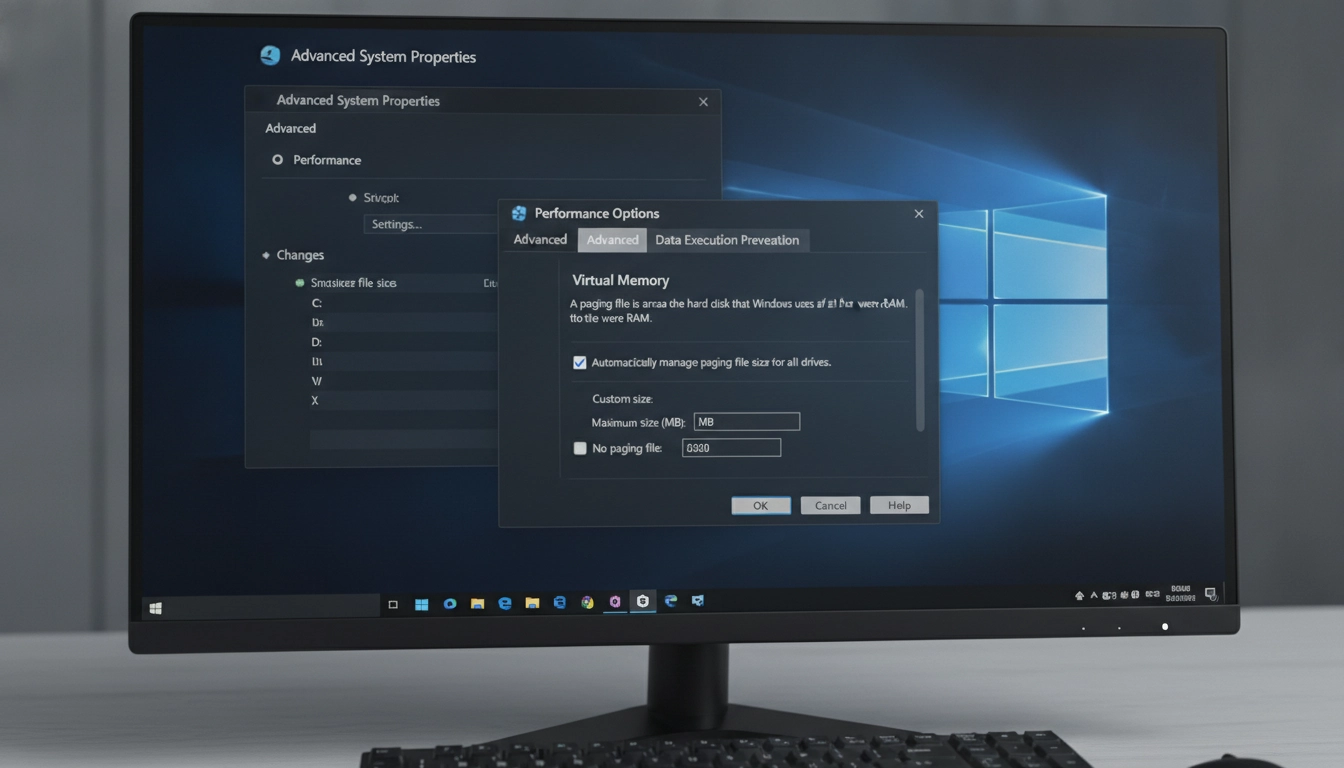Viewport: 1344px width, 768px height.
Task: Open the Data Execution Prevention tab
Action: click(x=727, y=240)
